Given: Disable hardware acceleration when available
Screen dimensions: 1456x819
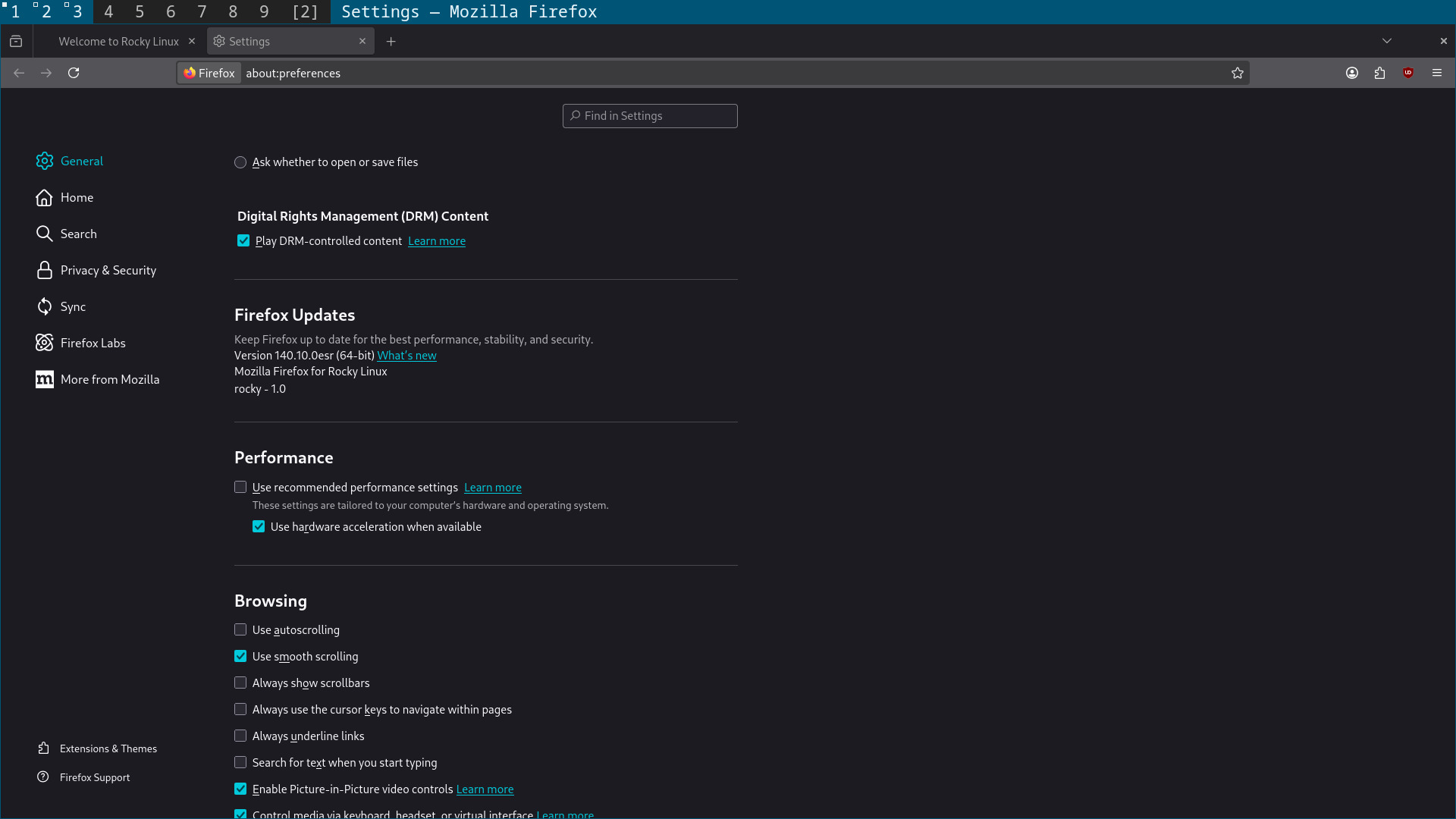Looking at the screenshot, I should pyautogui.click(x=259, y=526).
